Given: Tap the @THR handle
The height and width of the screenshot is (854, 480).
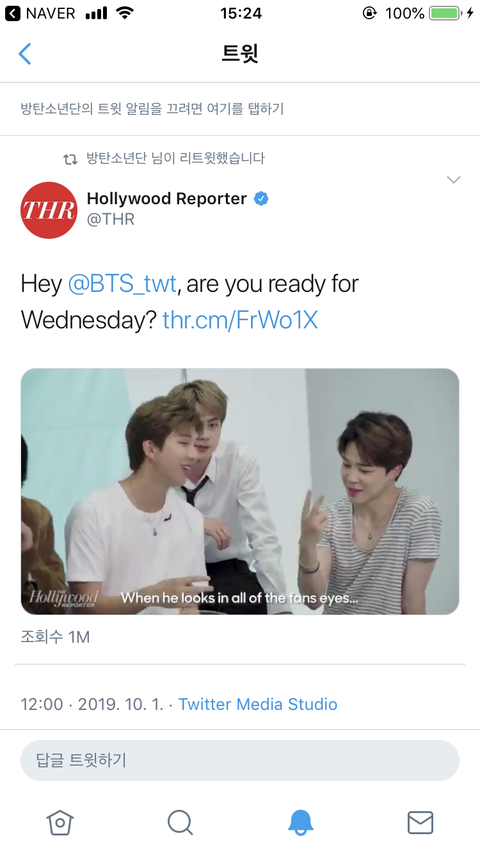Looking at the screenshot, I should click(x=111, y=219).
